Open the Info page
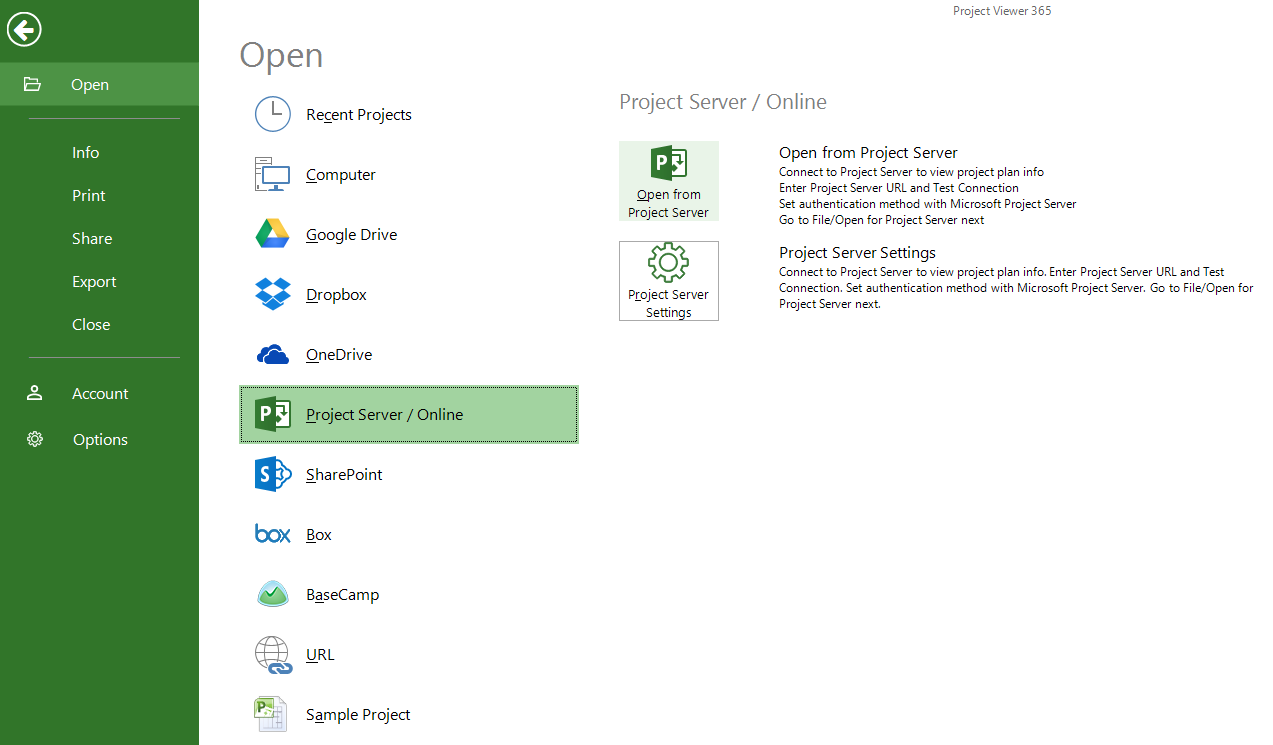The width and height of the screenshot is (1273, 745). pos(85,152)
